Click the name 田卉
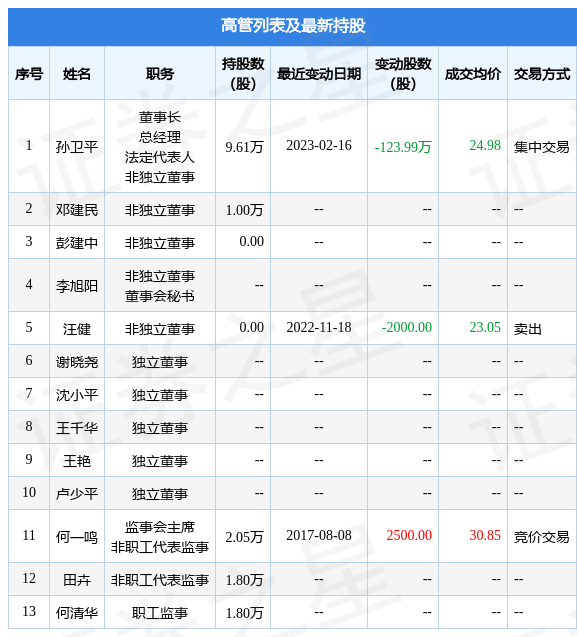Image resolution: width=577 pixels, height=637 pixels. [x=77, y=580]
